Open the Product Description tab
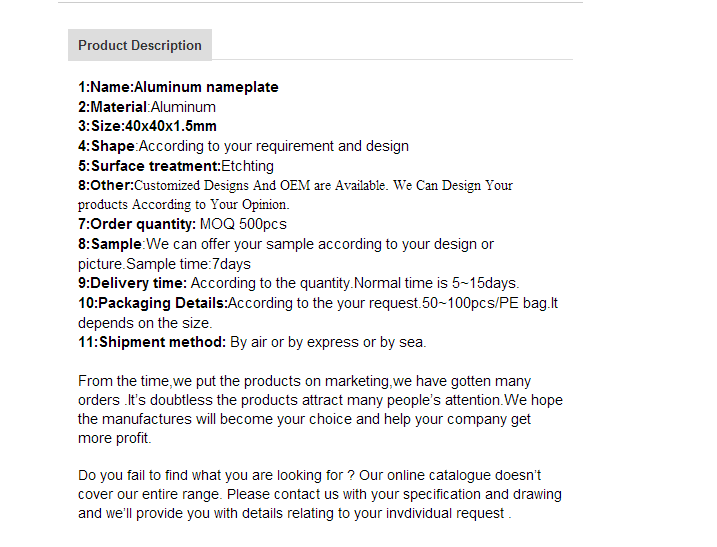717x547 pixels. [x=140, y=45]
